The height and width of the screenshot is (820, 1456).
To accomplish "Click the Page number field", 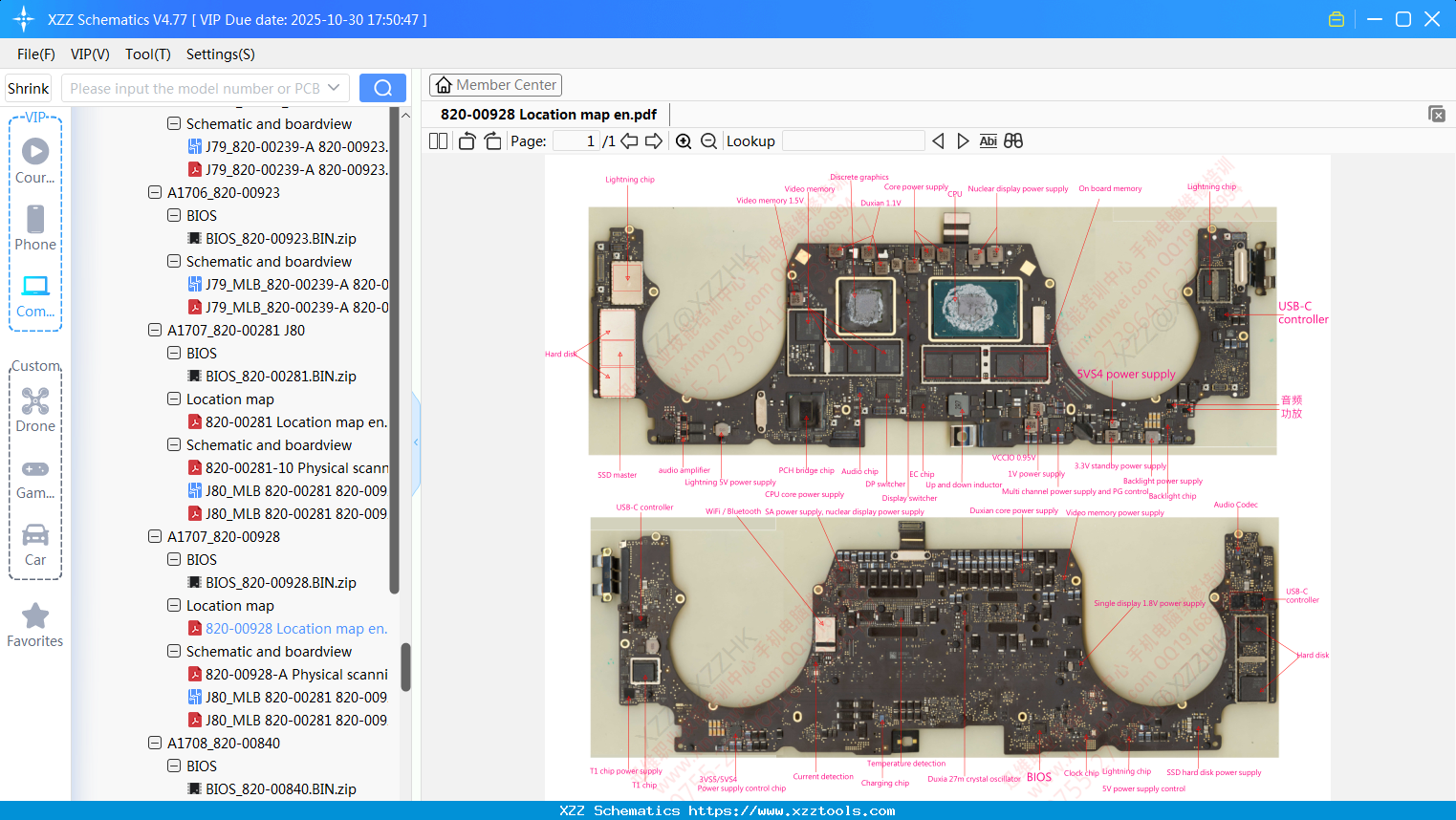I will coord(576,141).
